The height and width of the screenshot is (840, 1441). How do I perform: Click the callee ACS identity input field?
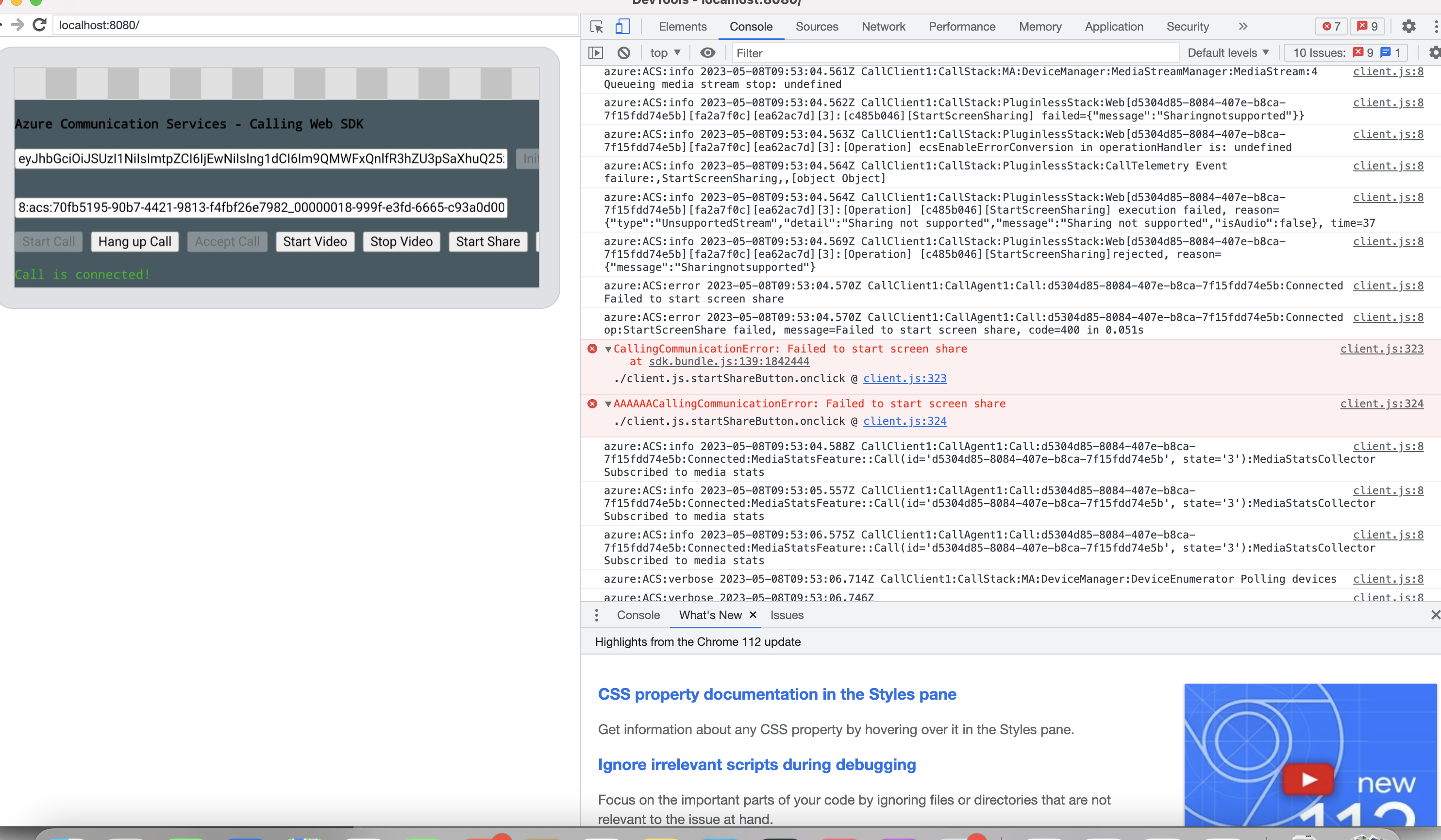[x=261, y=207]
